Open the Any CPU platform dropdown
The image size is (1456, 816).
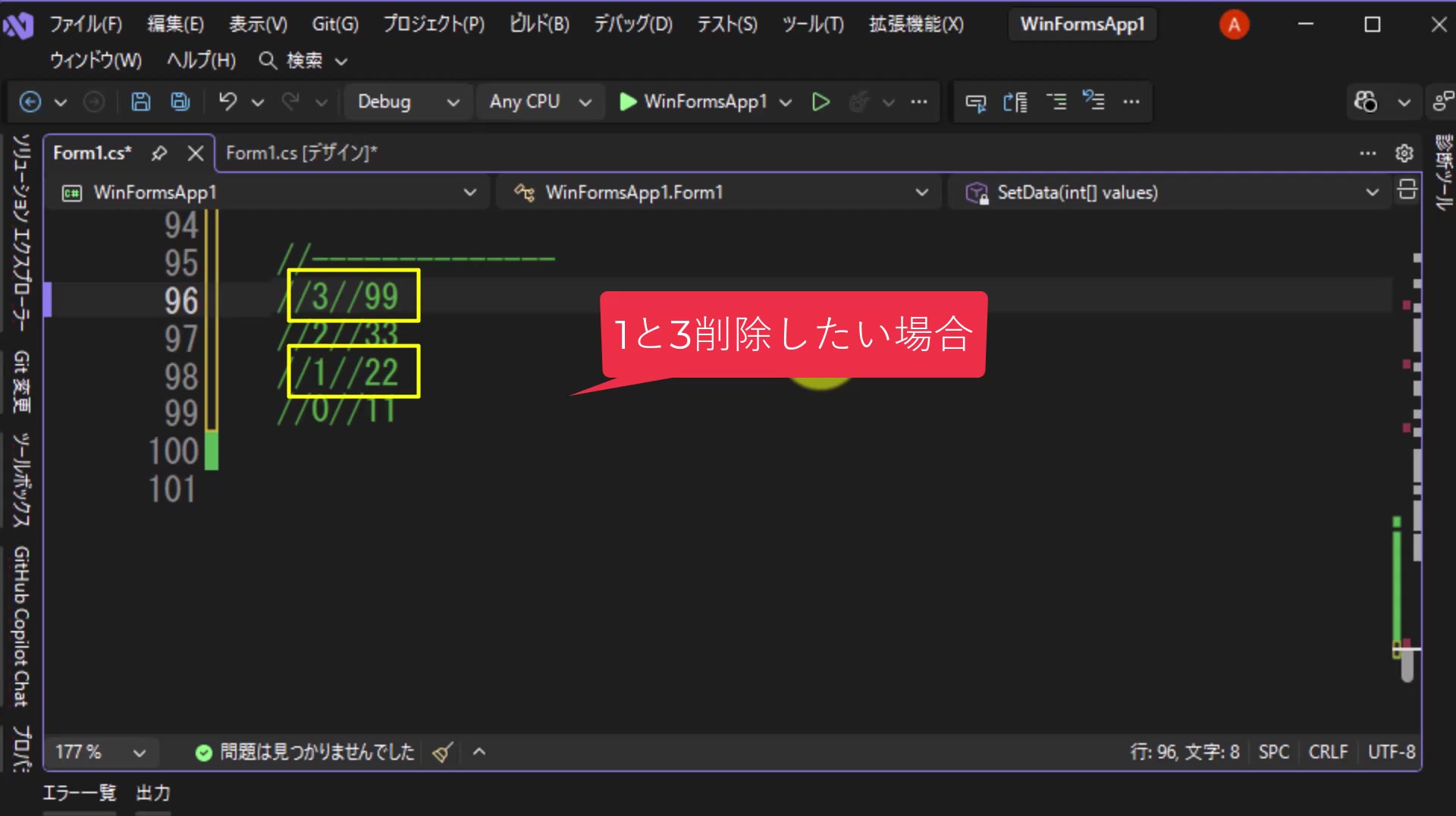540,102
